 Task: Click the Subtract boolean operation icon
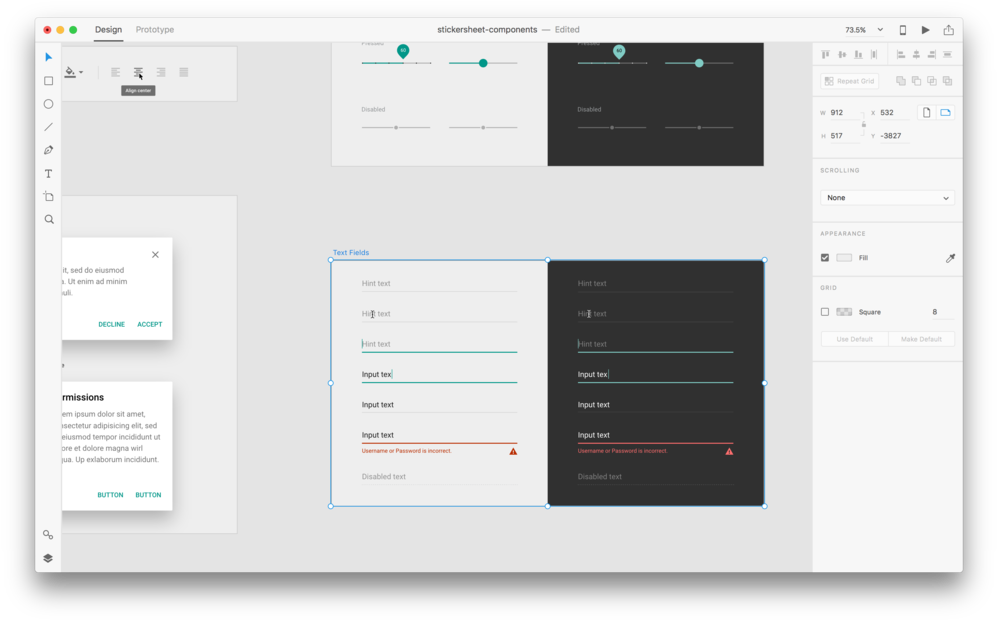coord(916,81)
